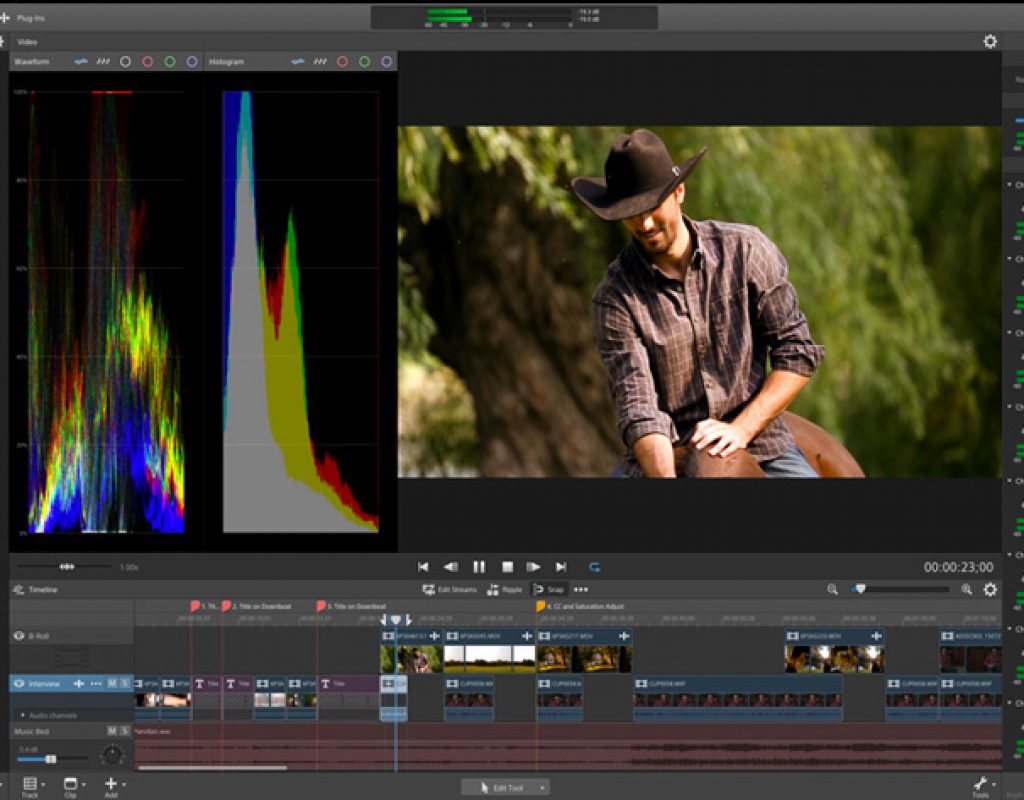Viewport: 1024px width, 800px height.
Task: Open timeline settings gear
Action: pyautogui.click(x=990, y=590)
